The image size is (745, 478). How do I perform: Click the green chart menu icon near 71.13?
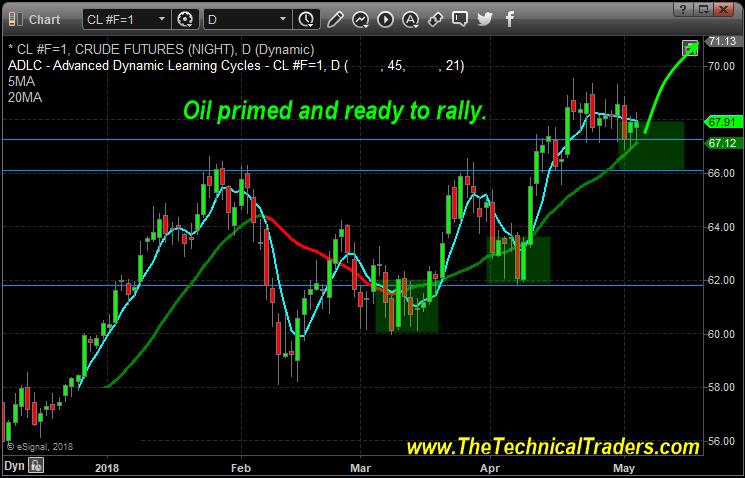(690, 48)
